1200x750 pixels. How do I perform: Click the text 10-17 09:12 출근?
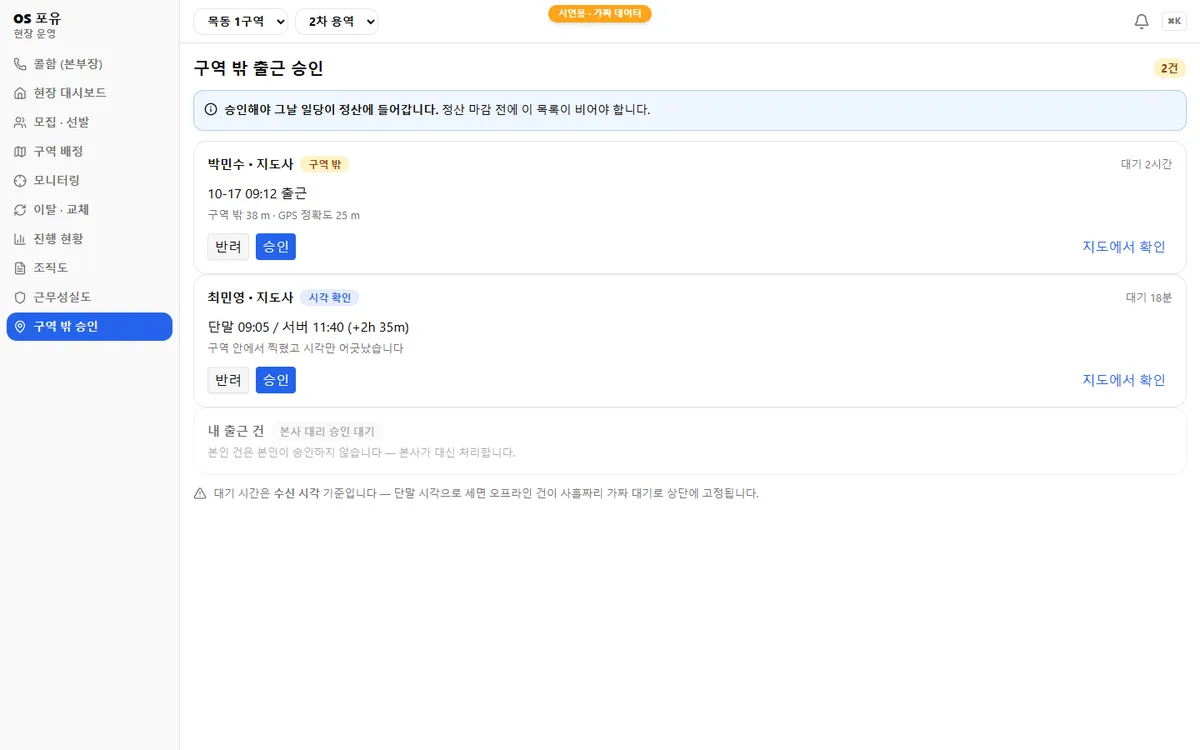(x=257, y=193)
